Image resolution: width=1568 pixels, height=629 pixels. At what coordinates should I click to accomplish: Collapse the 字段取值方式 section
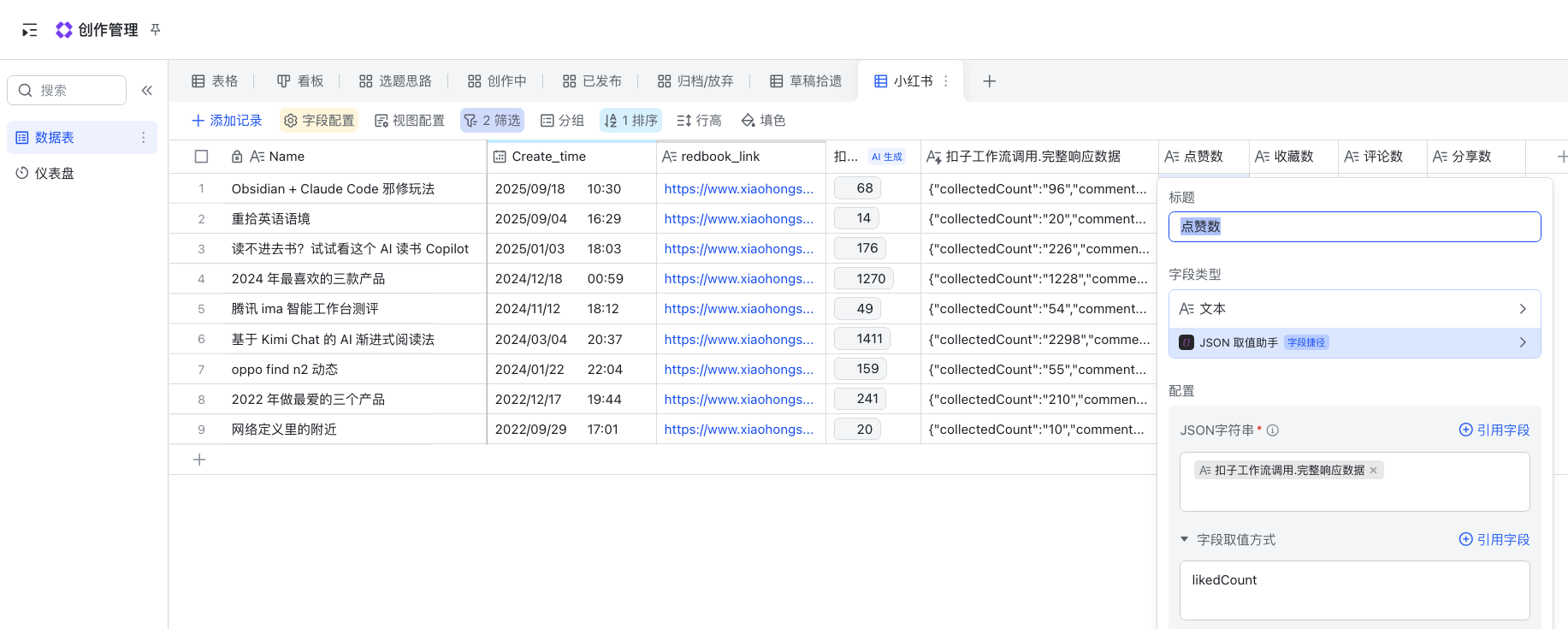click(x=1185, y=539)
